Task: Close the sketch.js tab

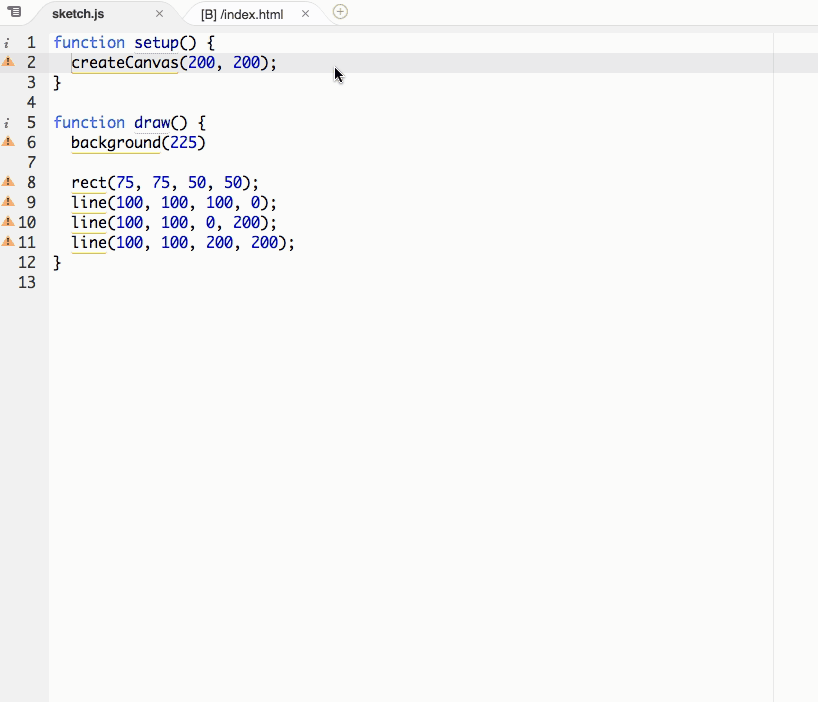Action: pyautogui.click(x=160, y=14)
